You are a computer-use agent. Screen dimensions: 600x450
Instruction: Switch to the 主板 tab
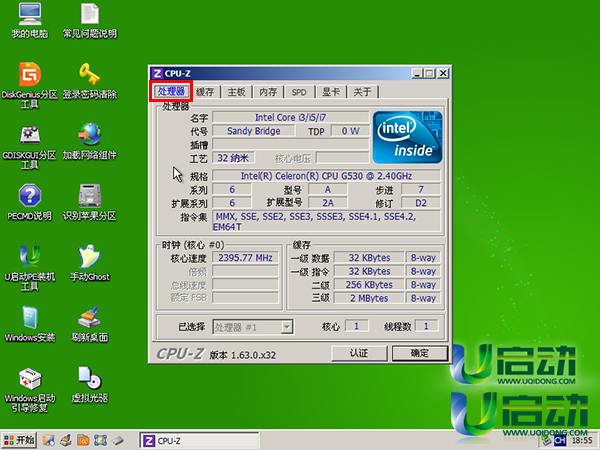click(x=236, y=92)
